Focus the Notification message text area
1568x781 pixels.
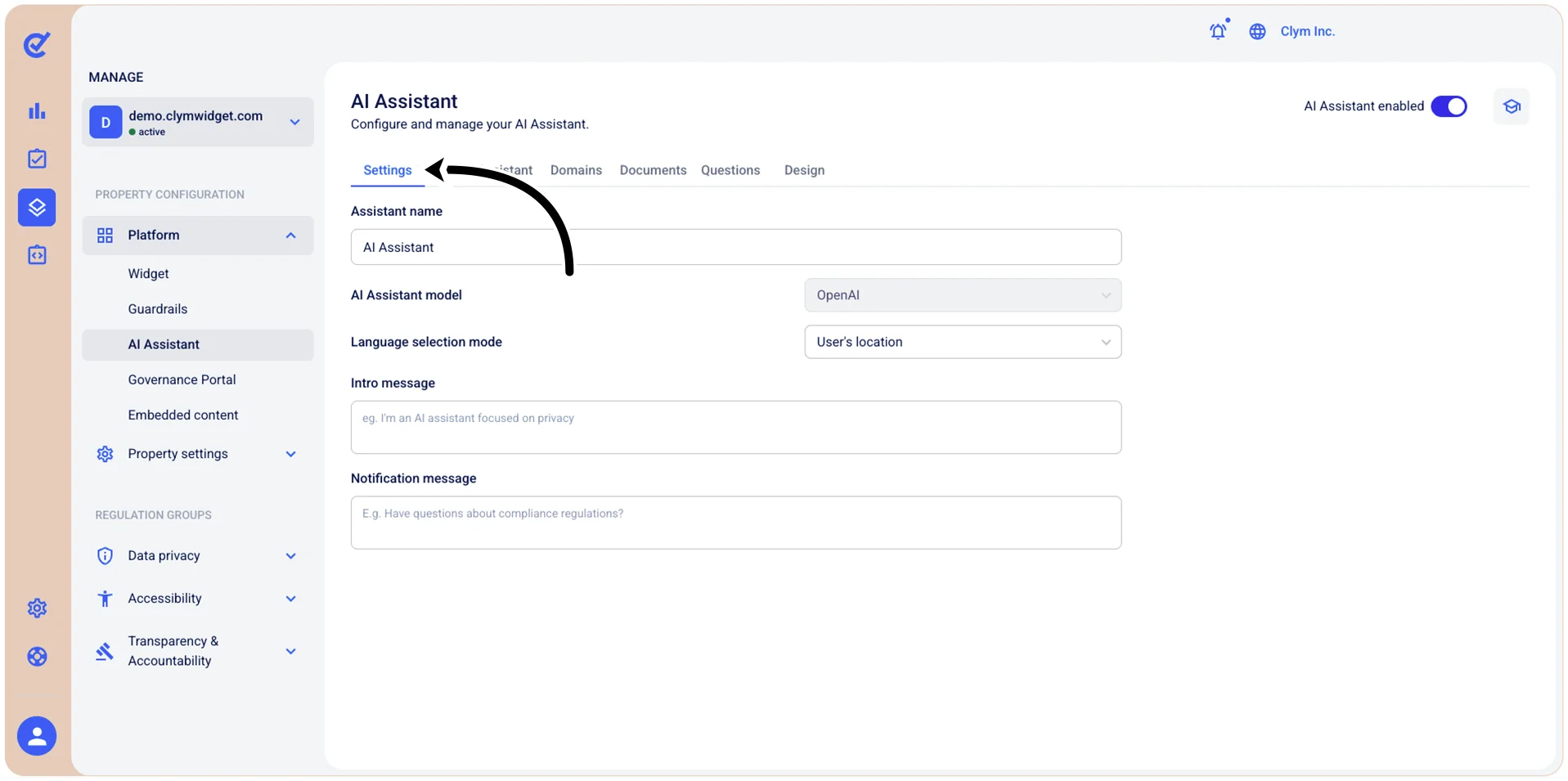tap(736, 523)
